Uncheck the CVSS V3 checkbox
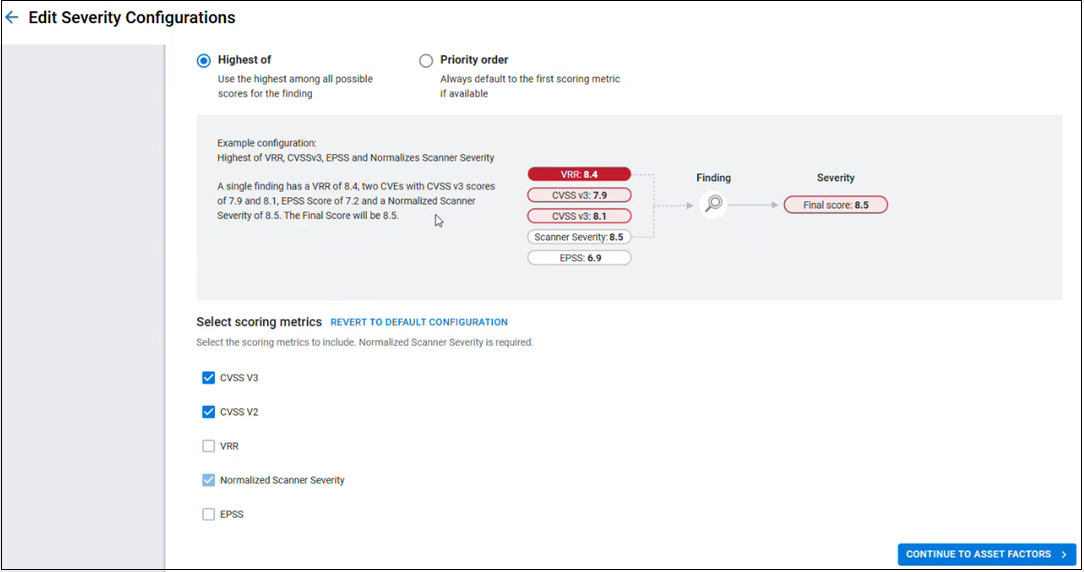The image size is (1084, 572). pyautogui.click(x=209, y=378)
